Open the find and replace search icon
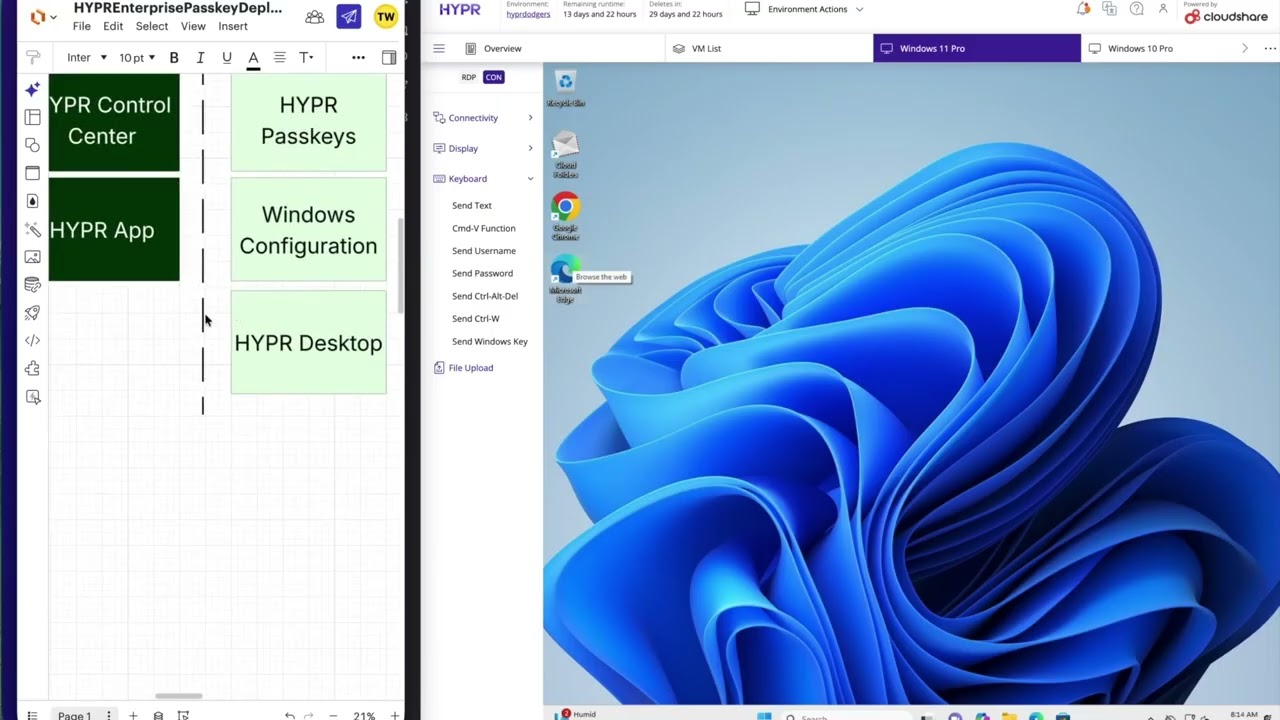Image resolution: width=1280 pixels, height=720 pixels. tap(32, 397)
